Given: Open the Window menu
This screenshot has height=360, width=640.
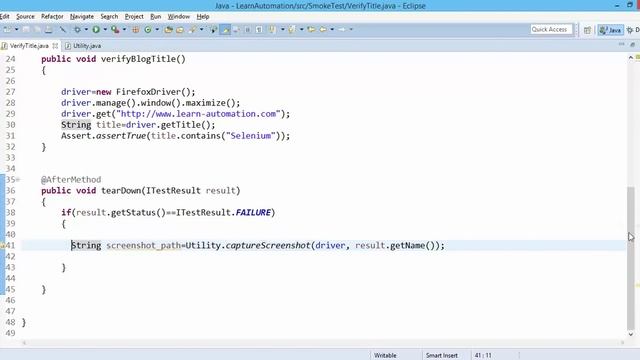Looking at the screenshot, I should point(179,16).
